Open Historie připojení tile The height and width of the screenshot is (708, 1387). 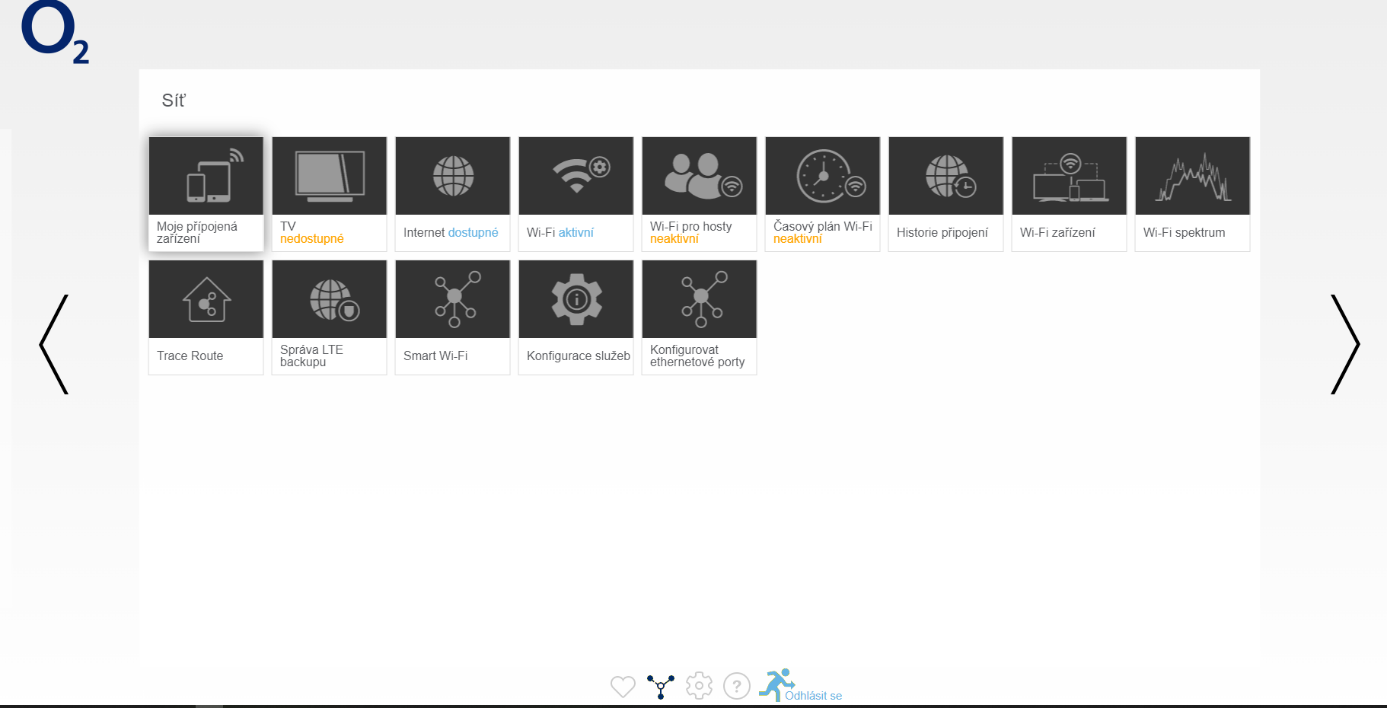(x=945, y=193)
